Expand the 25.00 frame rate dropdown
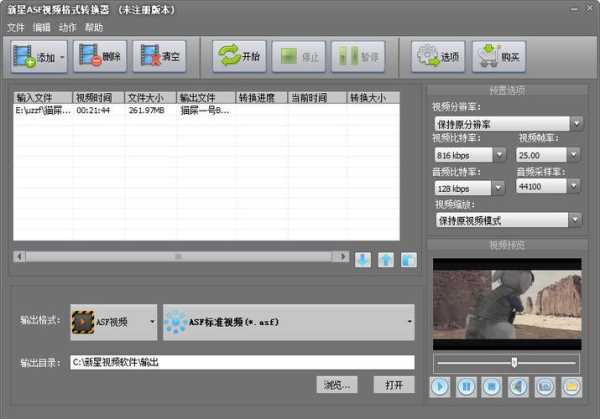This screenshot has width=600, height=419. pyautogui.click(x=573, y=155)
